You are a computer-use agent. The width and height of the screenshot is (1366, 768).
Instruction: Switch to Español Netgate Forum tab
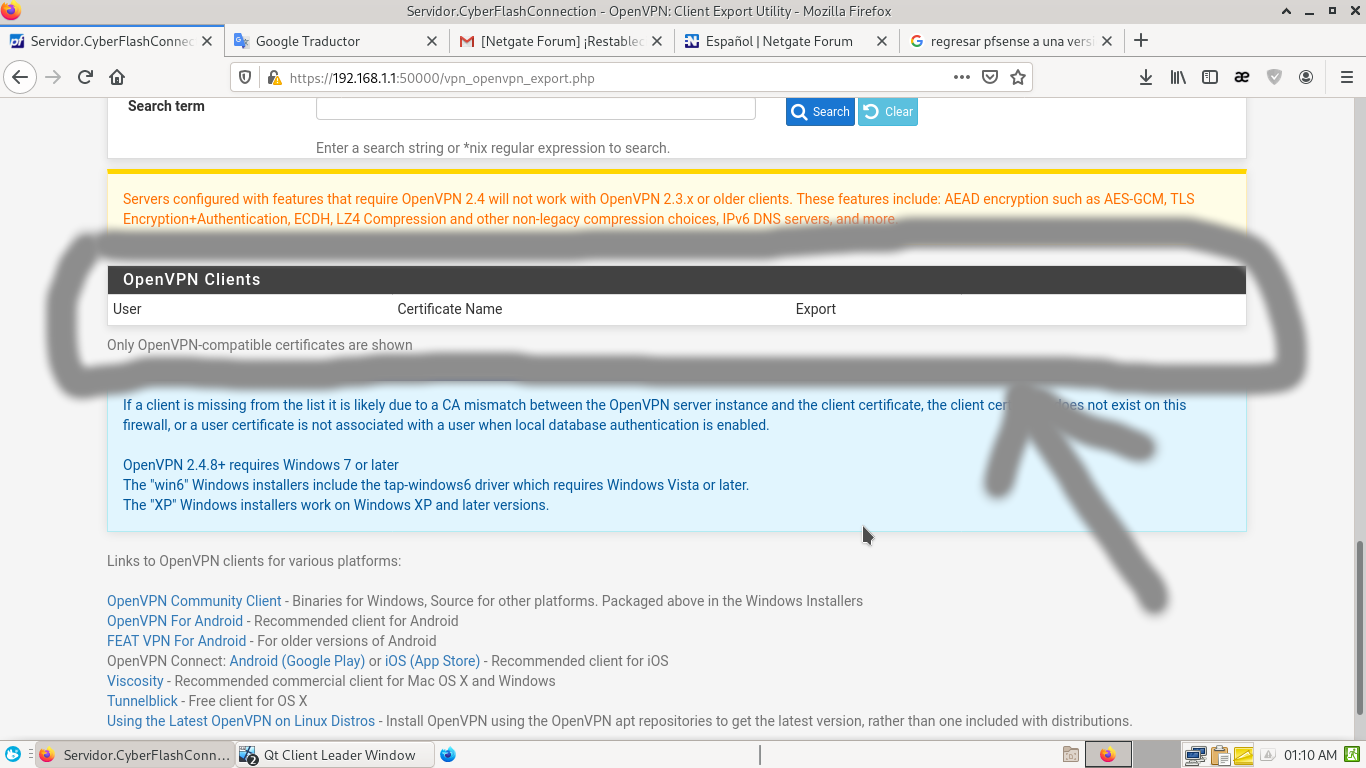point(778,41)
